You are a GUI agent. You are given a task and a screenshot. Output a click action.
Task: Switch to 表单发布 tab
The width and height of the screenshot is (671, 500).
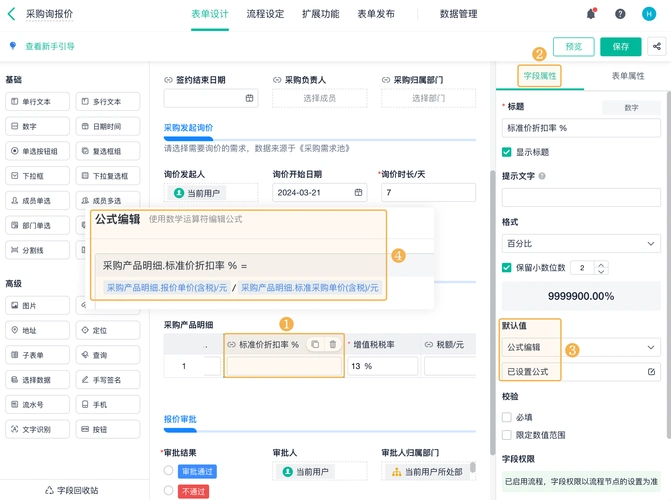pos(376,14)
